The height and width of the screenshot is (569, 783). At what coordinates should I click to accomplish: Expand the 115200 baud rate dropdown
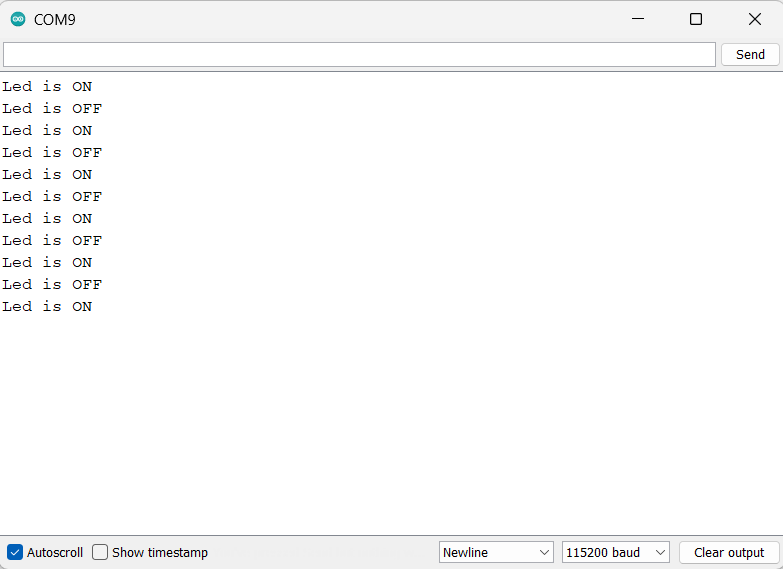[616, 552]
